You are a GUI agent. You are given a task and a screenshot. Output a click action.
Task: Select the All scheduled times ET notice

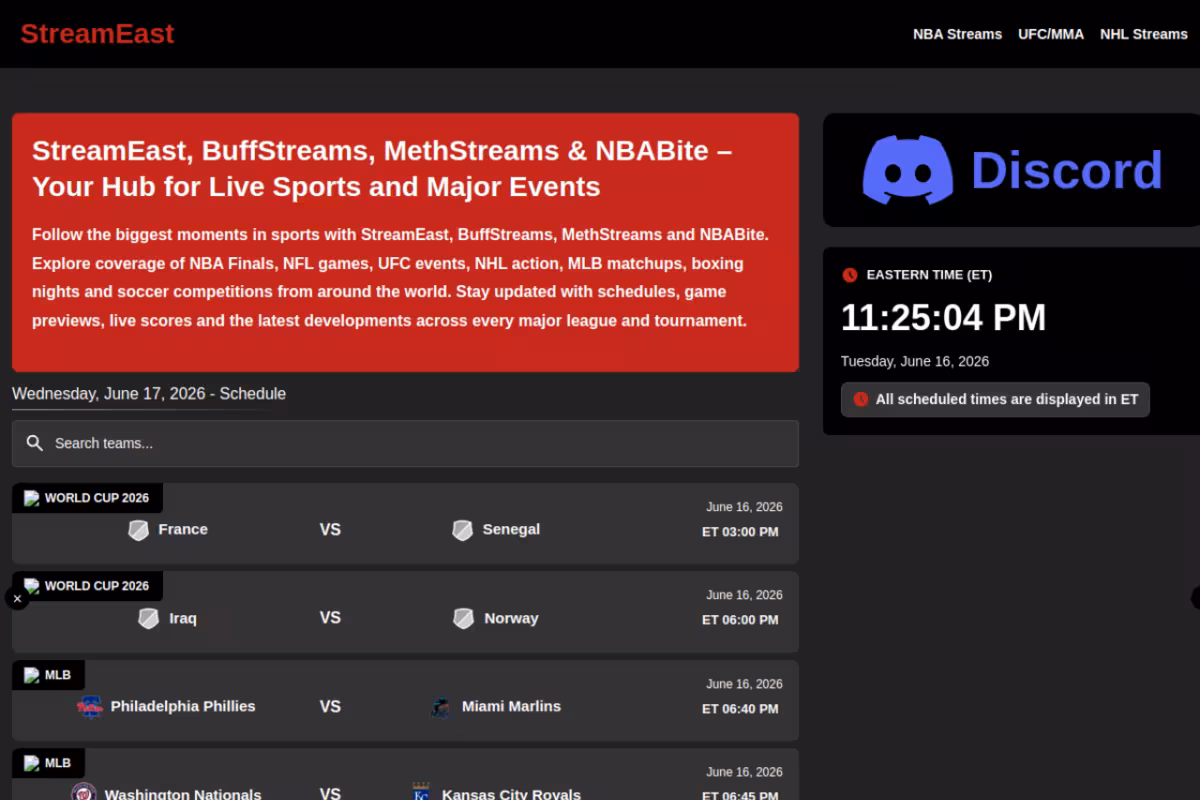pos(995,399)
